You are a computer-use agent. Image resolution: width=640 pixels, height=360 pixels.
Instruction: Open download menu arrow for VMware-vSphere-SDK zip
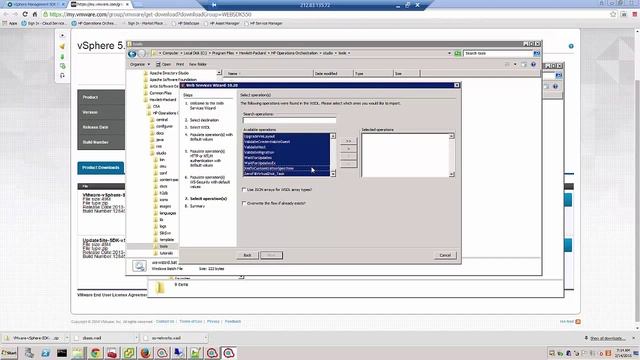pos(67,338)
